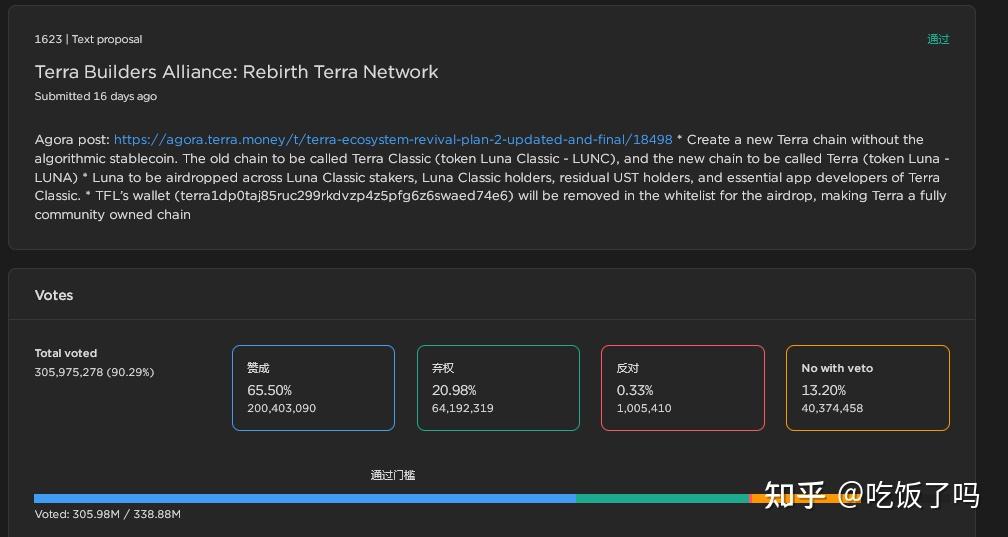Click the TFL wallet address terra1dp0taj85ruc299
This screenshot has width=1008, height=537.
point(346,196)
